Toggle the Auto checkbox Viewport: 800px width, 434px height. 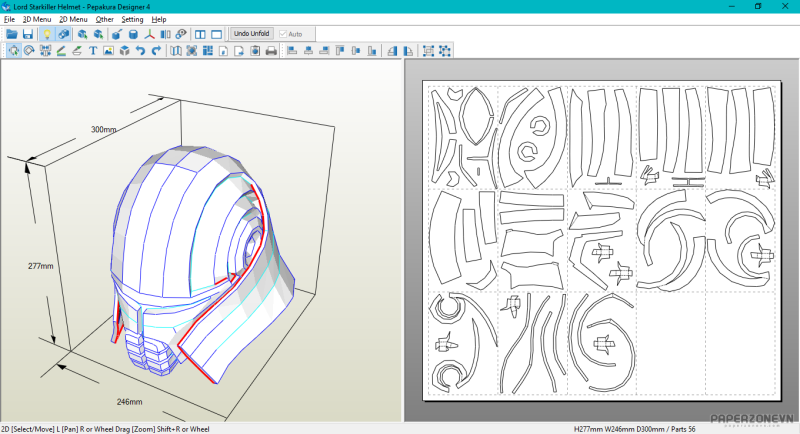tap(291, 34)
